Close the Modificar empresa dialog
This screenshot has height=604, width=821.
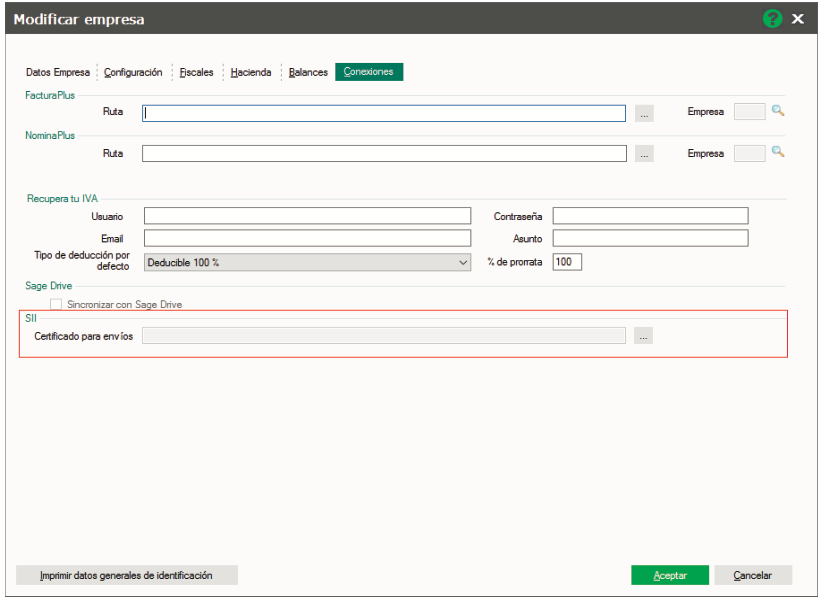(x=798, y=19)
